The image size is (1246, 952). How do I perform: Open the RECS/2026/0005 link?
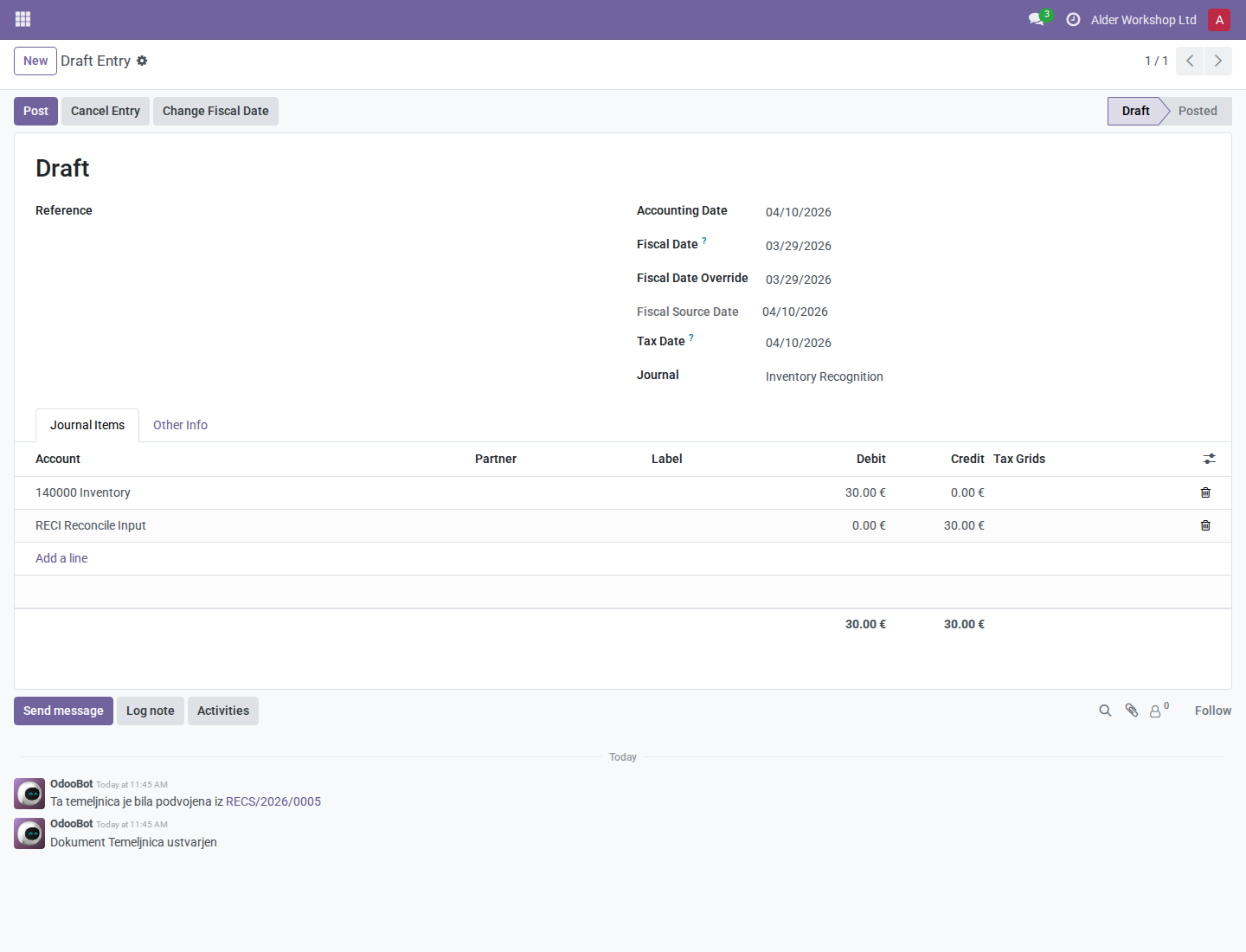273,801
